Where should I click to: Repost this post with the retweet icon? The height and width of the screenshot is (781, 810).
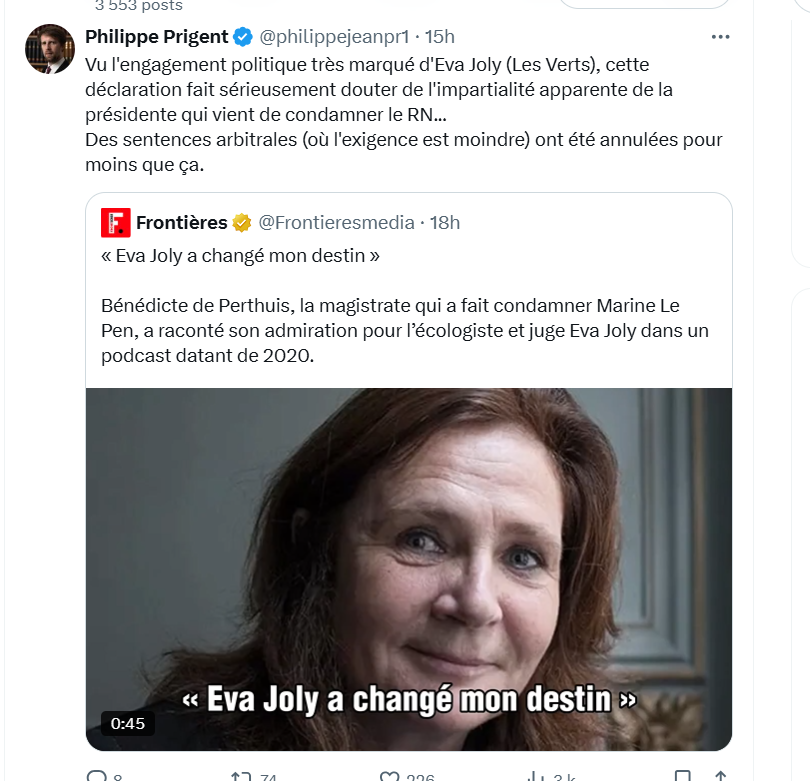tap(241, 777)
